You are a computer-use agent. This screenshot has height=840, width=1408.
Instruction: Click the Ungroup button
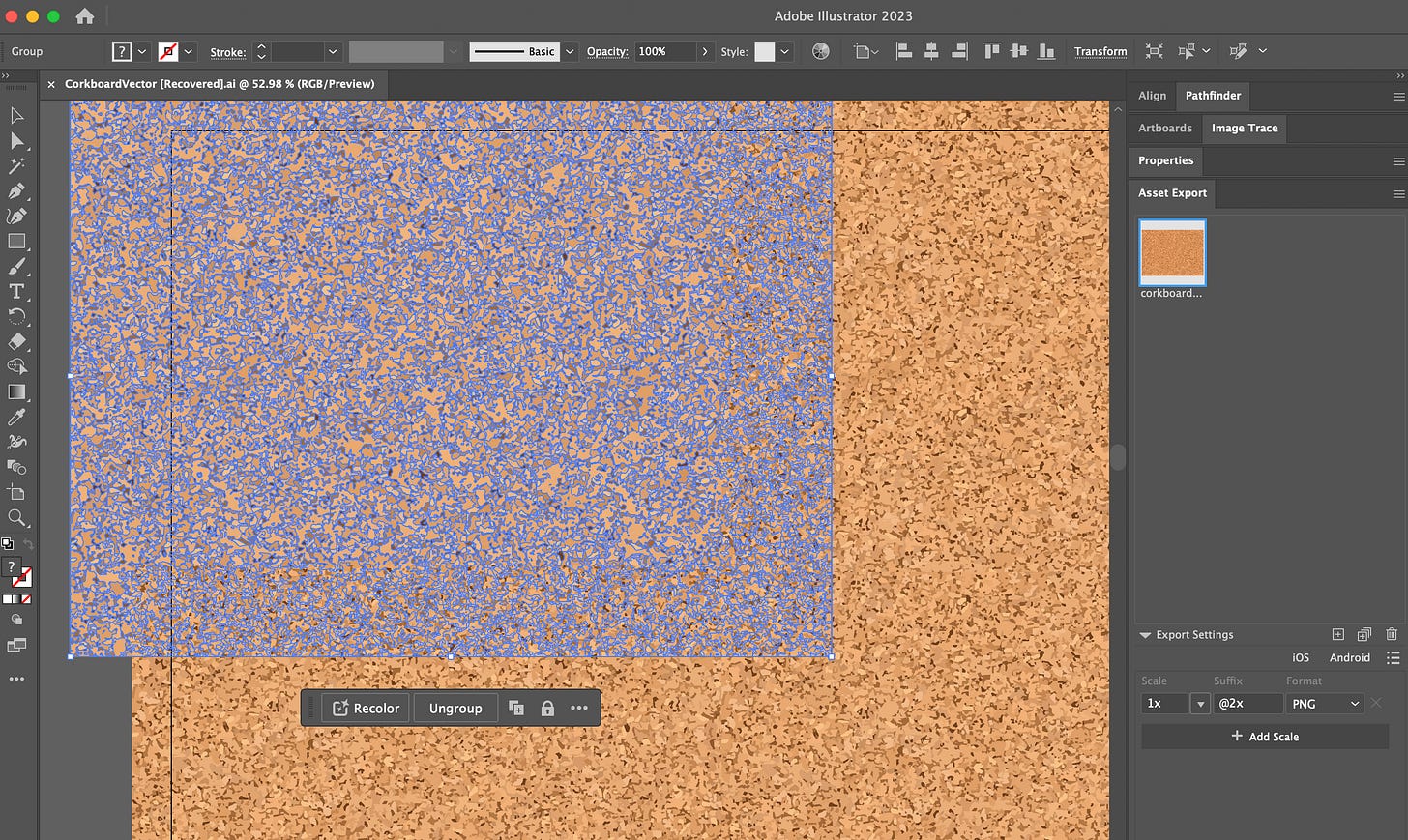point(455,709)
